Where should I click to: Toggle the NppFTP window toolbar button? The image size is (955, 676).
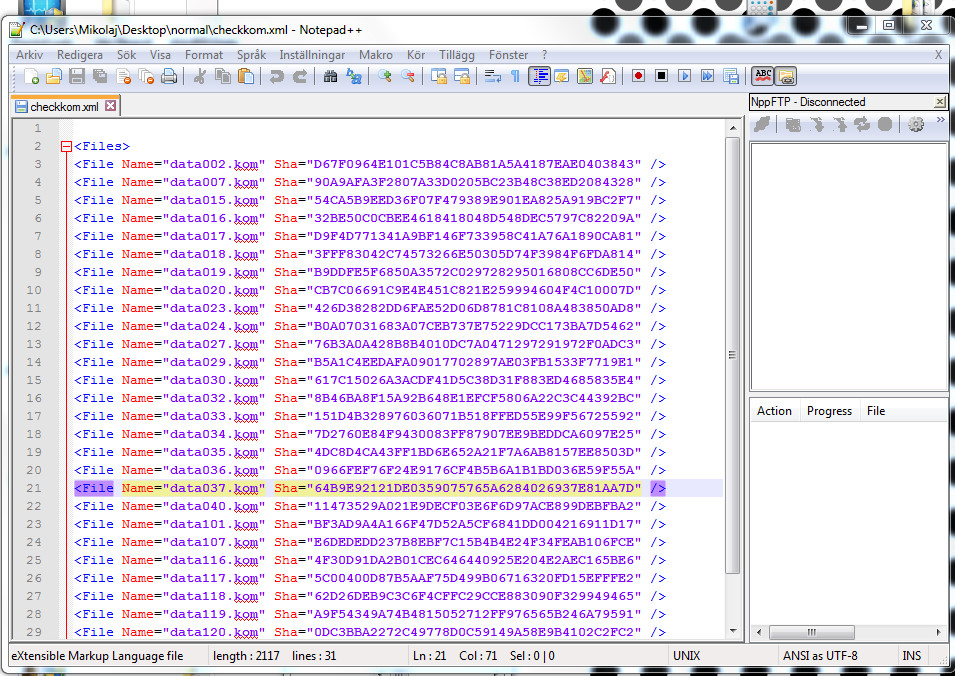tap(786, 76)
